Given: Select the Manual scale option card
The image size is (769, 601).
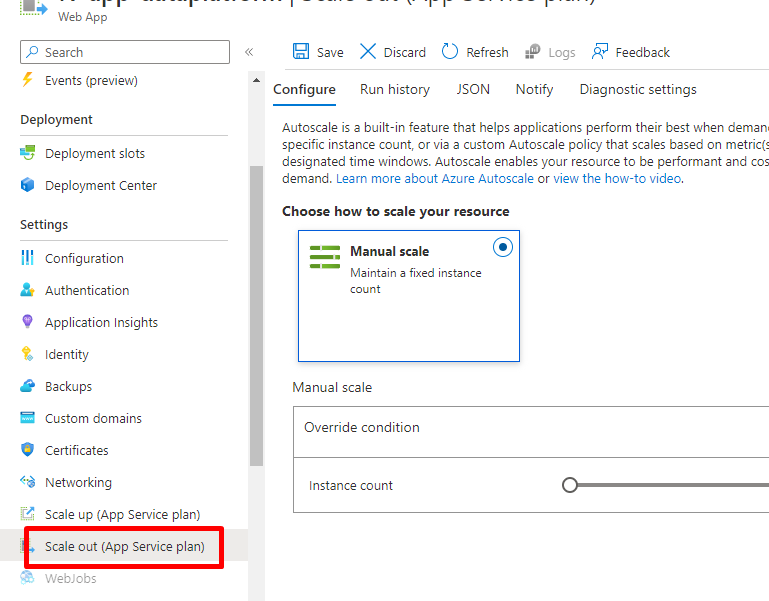Looking at the screenshot, I should (409, 296).
